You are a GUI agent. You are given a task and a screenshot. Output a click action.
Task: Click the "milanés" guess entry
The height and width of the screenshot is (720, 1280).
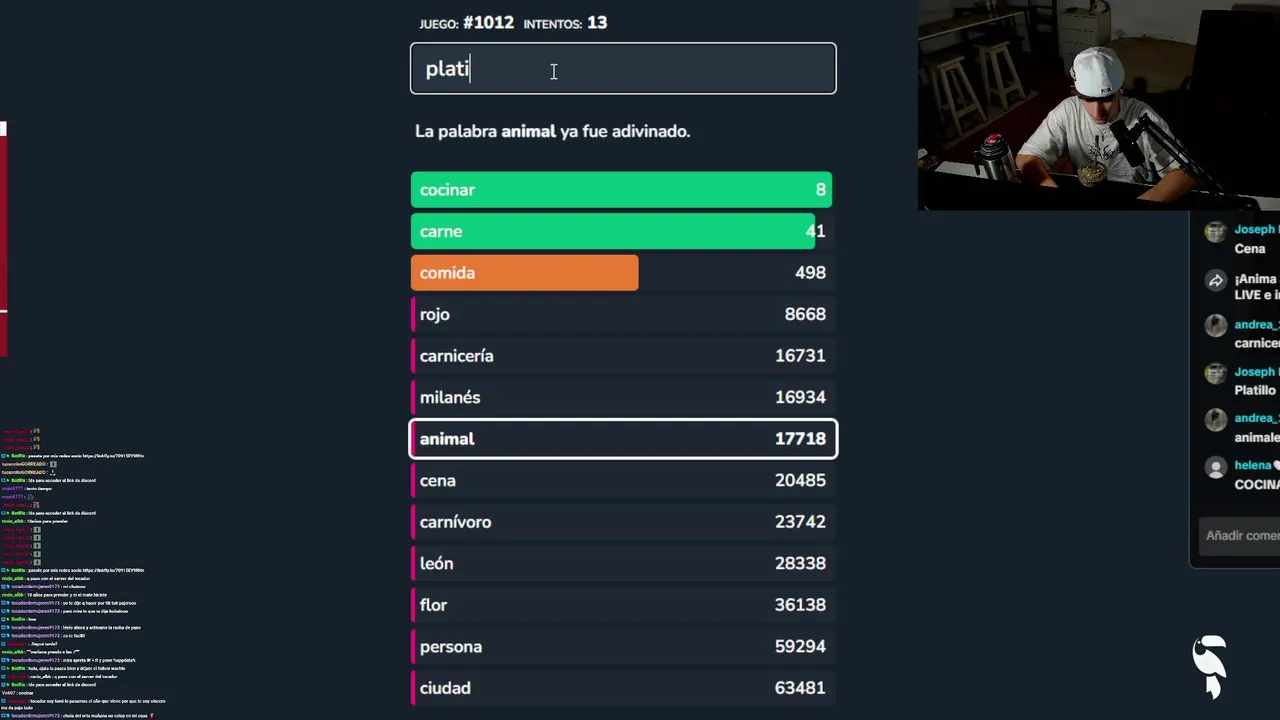coord(621,397)
